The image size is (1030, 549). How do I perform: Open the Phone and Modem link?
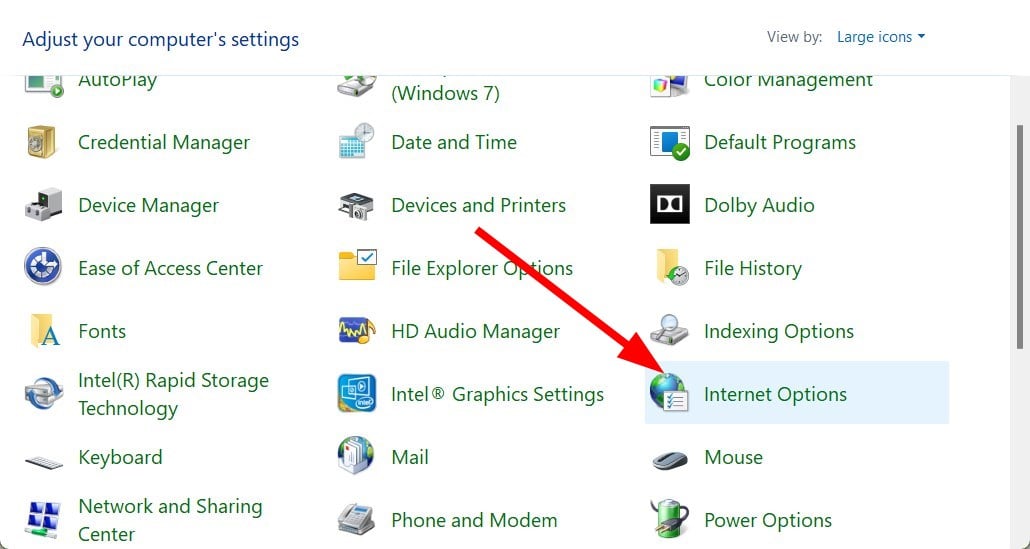pyautogui.click(x=474, y=521)
